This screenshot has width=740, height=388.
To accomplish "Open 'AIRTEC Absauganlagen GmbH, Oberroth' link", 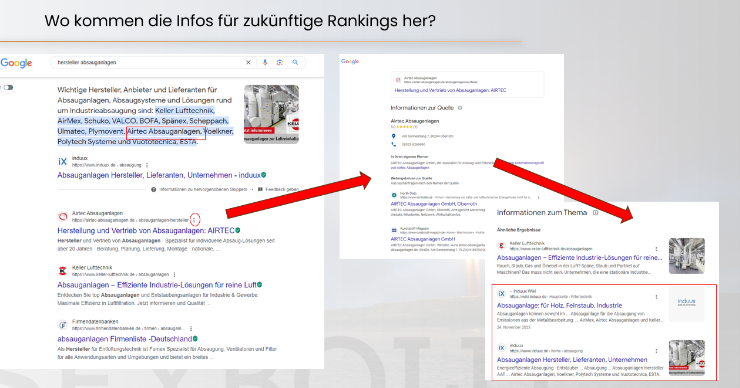I will (434, 204).
